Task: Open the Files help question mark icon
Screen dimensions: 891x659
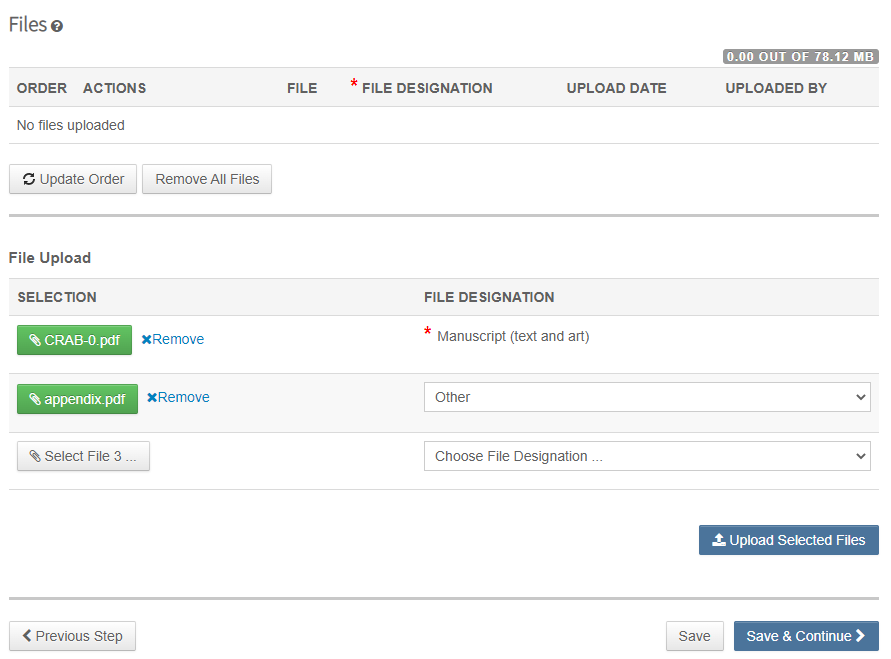Action: 56,26
